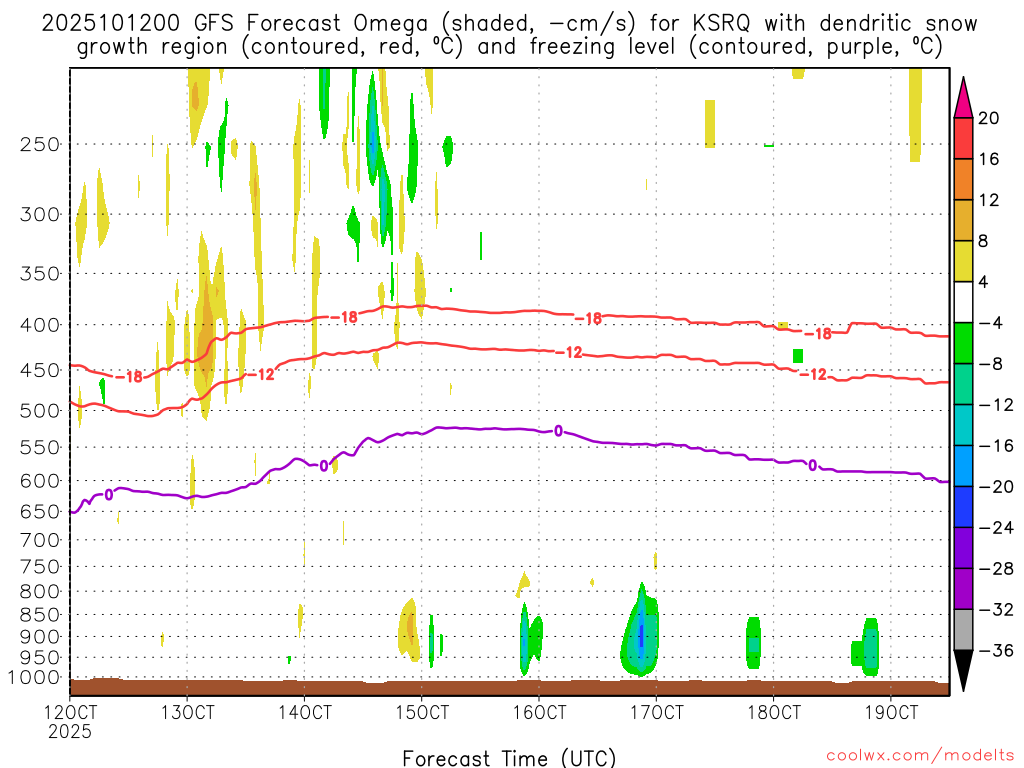The width and height of the screenshot is (1024, 768).
Task: Click the "300" pressure level label
Action: pyautogui.click(x=40, y=214)
